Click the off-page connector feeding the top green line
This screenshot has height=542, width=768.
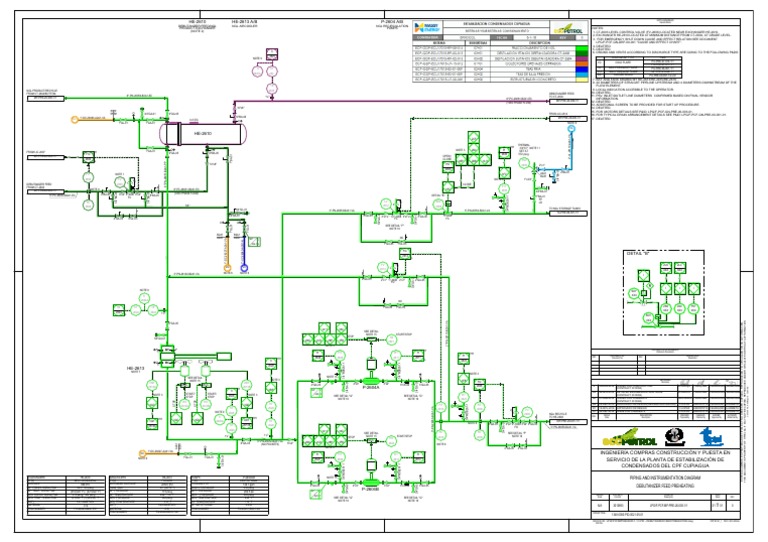(x=46, y=98)
